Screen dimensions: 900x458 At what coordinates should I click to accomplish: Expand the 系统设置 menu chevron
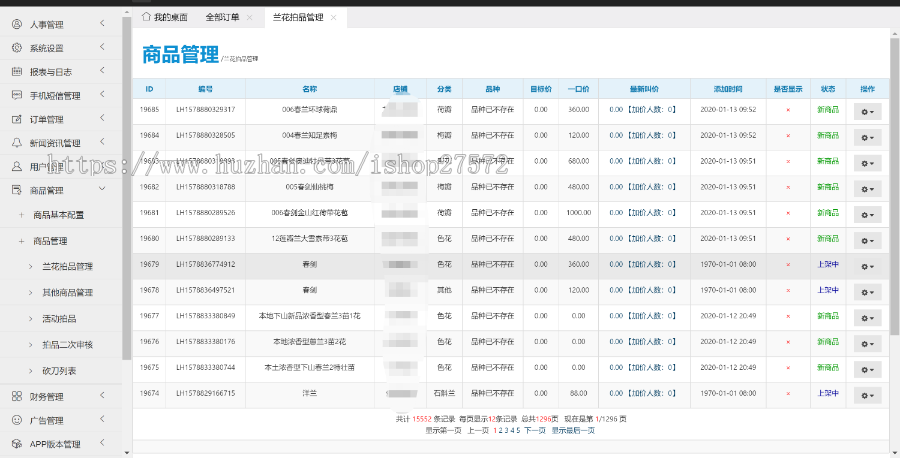[102, 47]
